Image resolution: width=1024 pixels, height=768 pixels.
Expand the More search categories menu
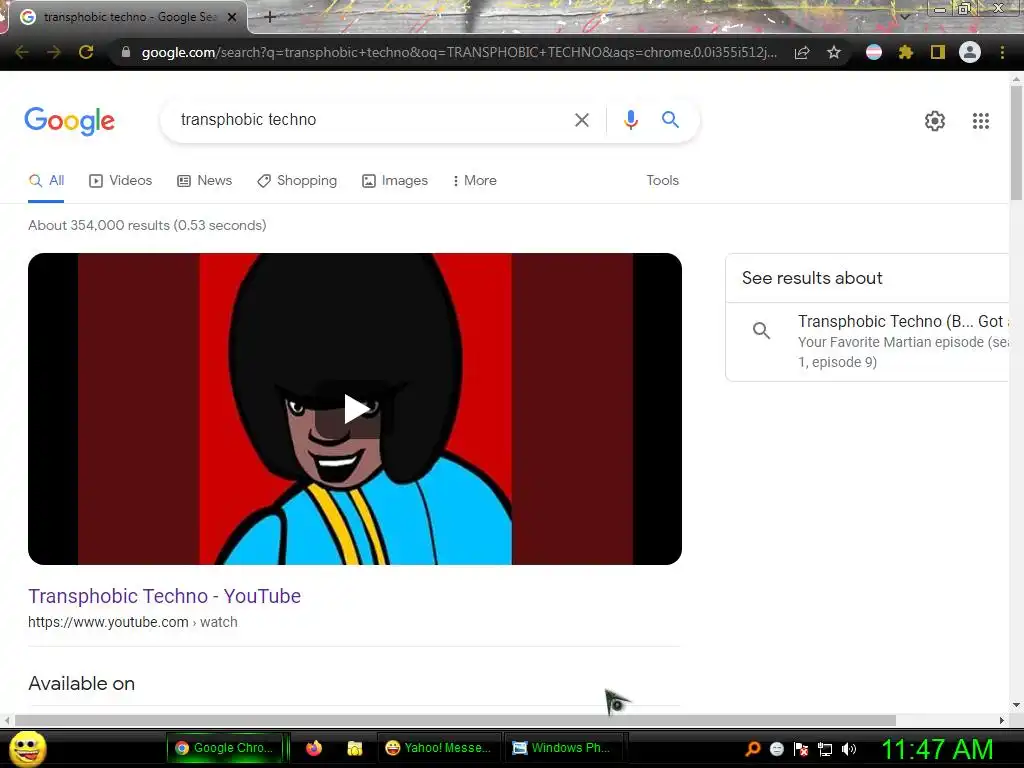pos(475,181)
